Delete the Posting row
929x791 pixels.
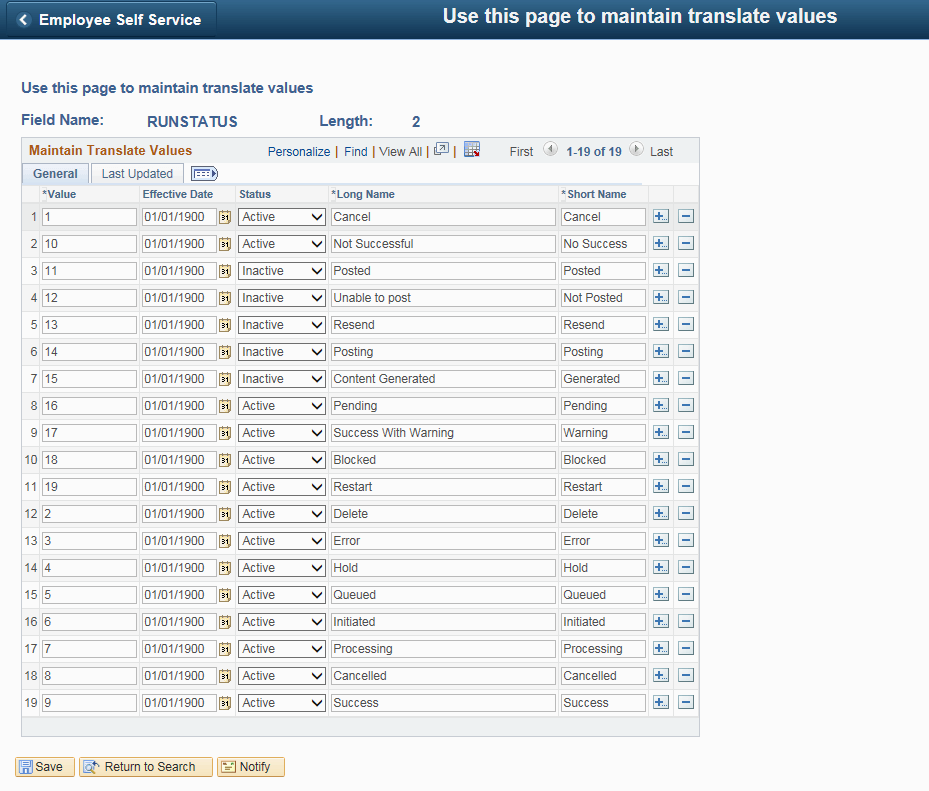tap(685, 352)
